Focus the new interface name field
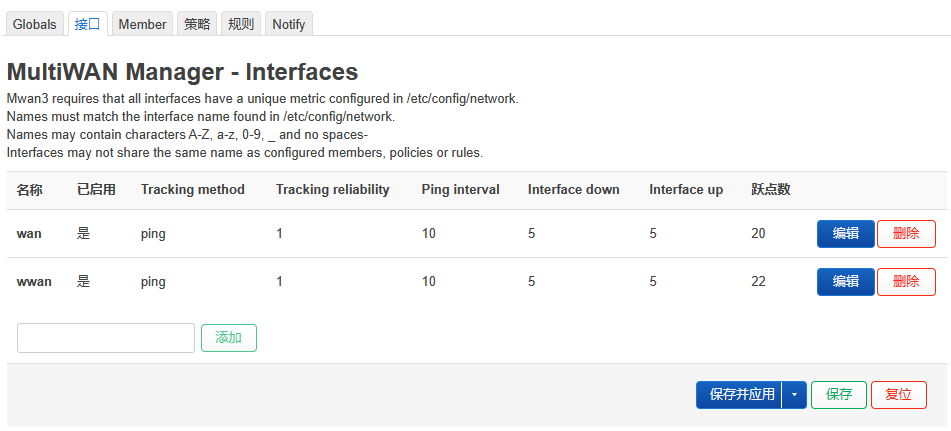The height and width of the screenshot is (431, 951). 106,338
